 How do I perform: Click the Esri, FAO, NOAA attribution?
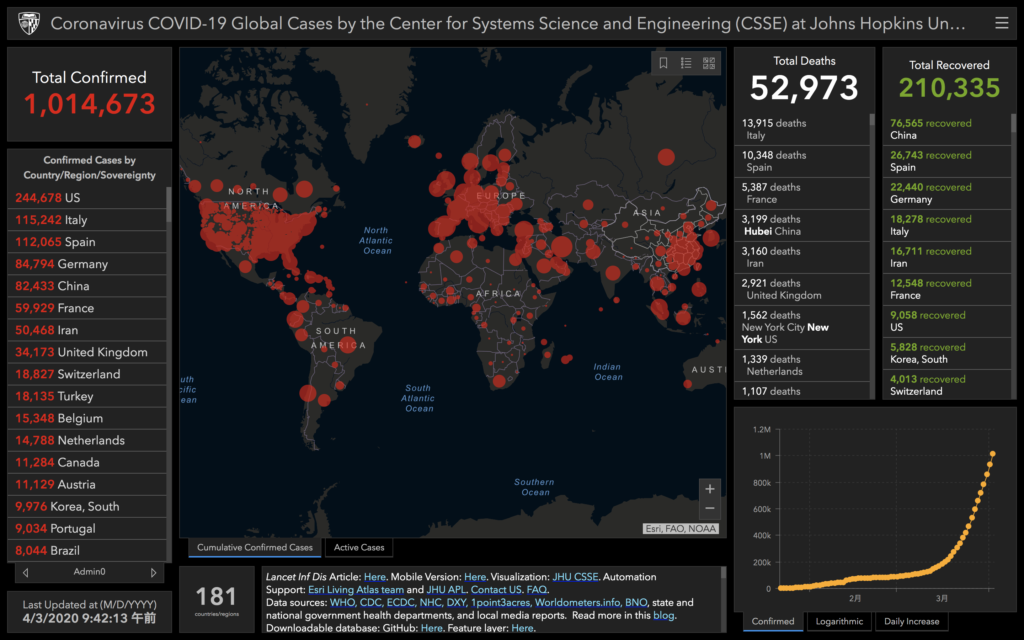(680, 529)
